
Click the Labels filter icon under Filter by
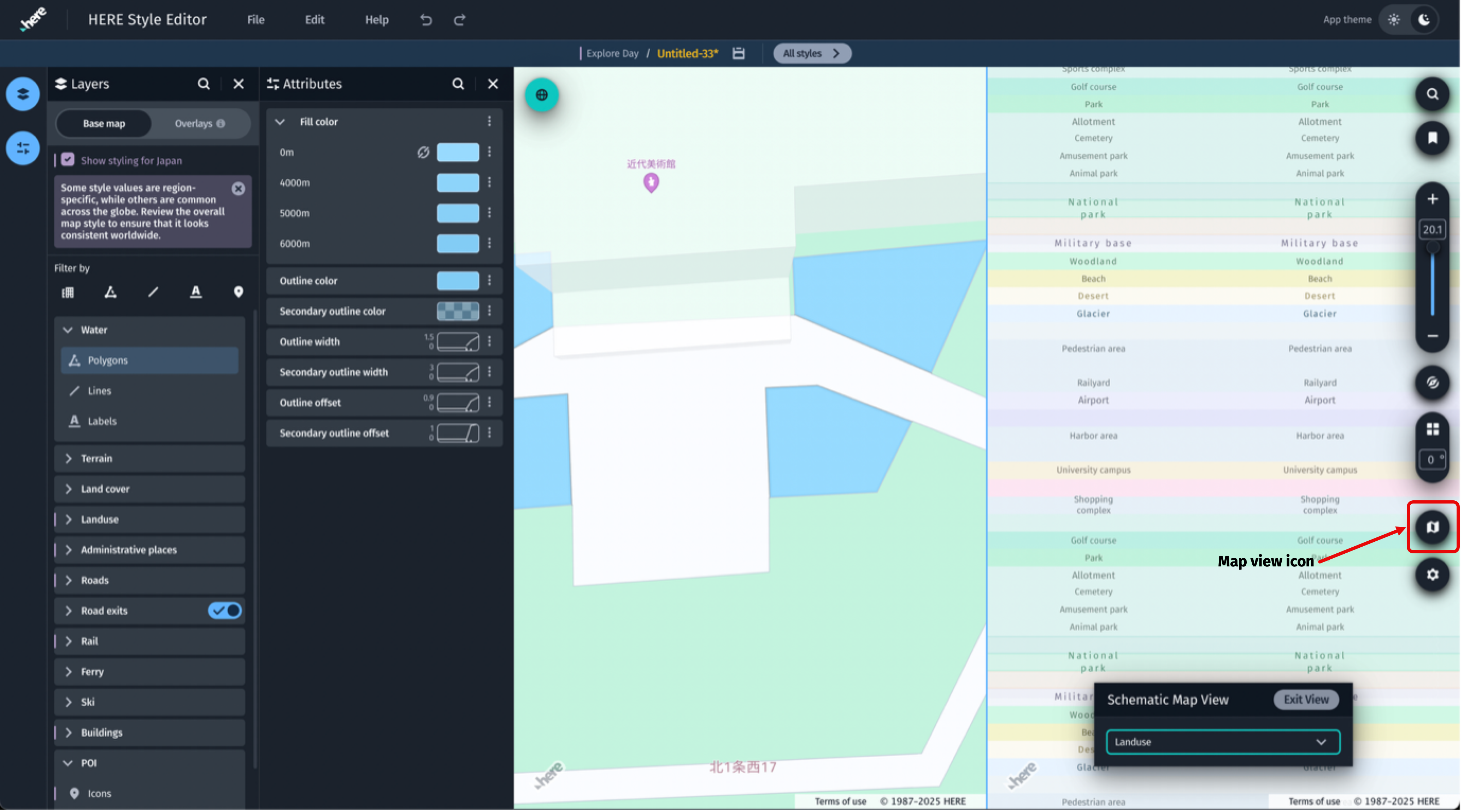[x=195, y=292]
